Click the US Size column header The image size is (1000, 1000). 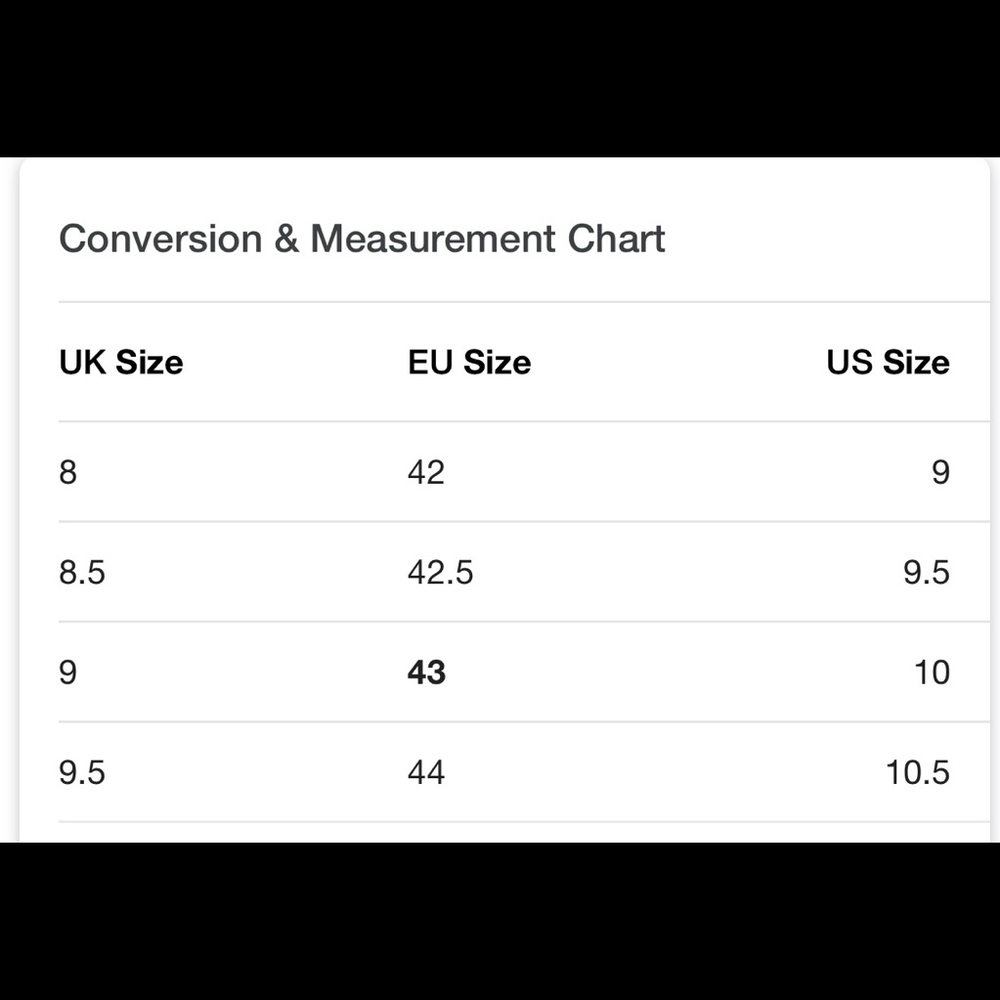[888, 362]
